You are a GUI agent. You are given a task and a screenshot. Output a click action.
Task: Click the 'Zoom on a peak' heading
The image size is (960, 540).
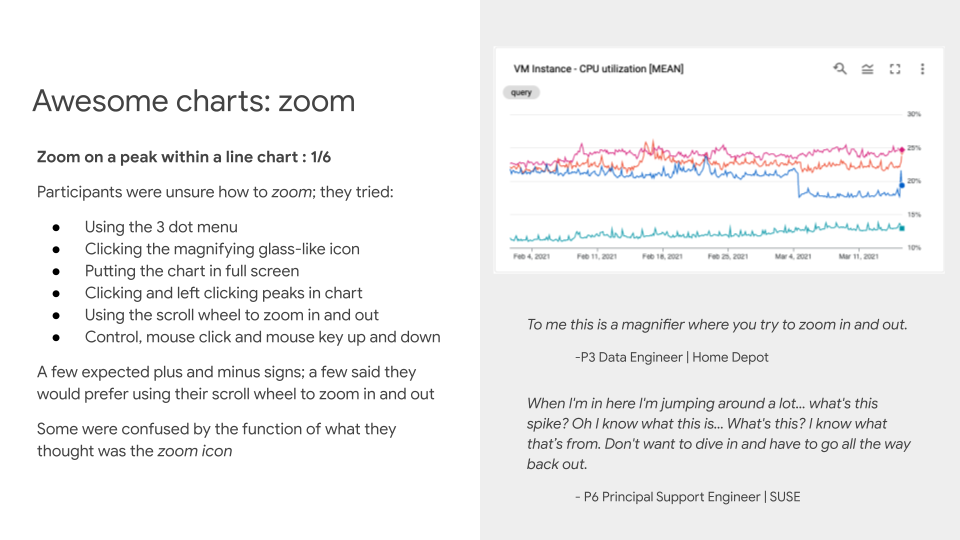coord(183,157)
